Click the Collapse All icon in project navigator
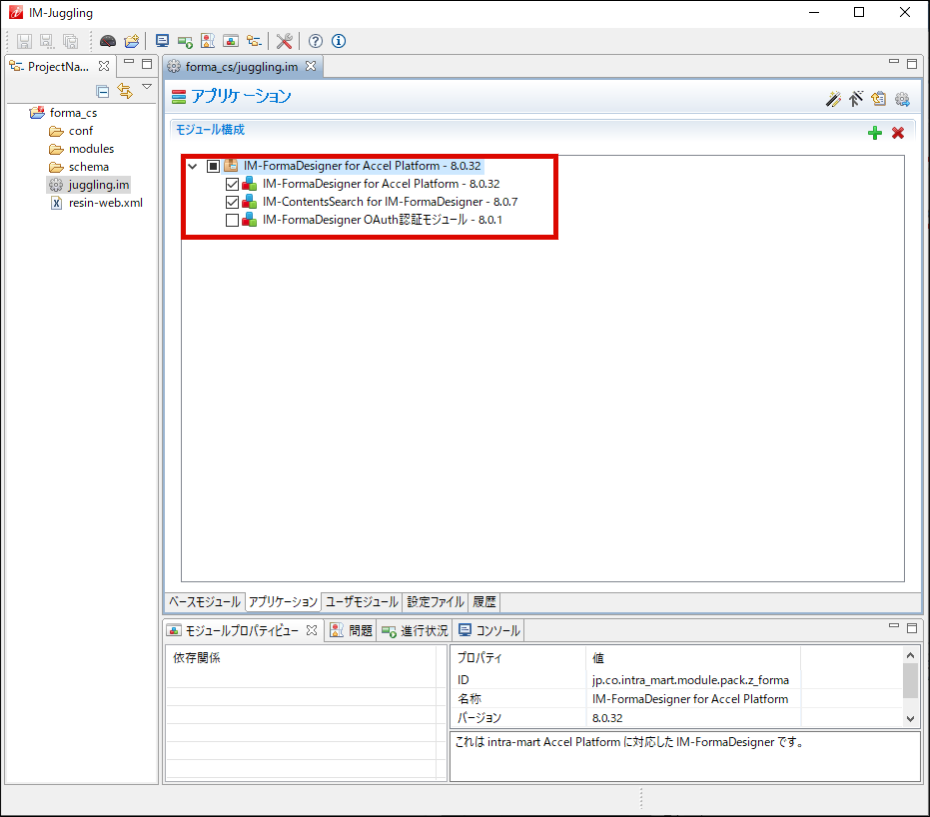Screen dimensions: 930x817 click(x=103, y=91)
